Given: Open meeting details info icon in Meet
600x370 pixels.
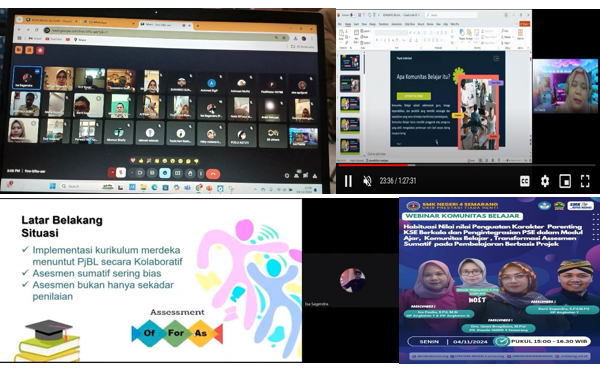Looking at the screenshot, I should 287,176.
